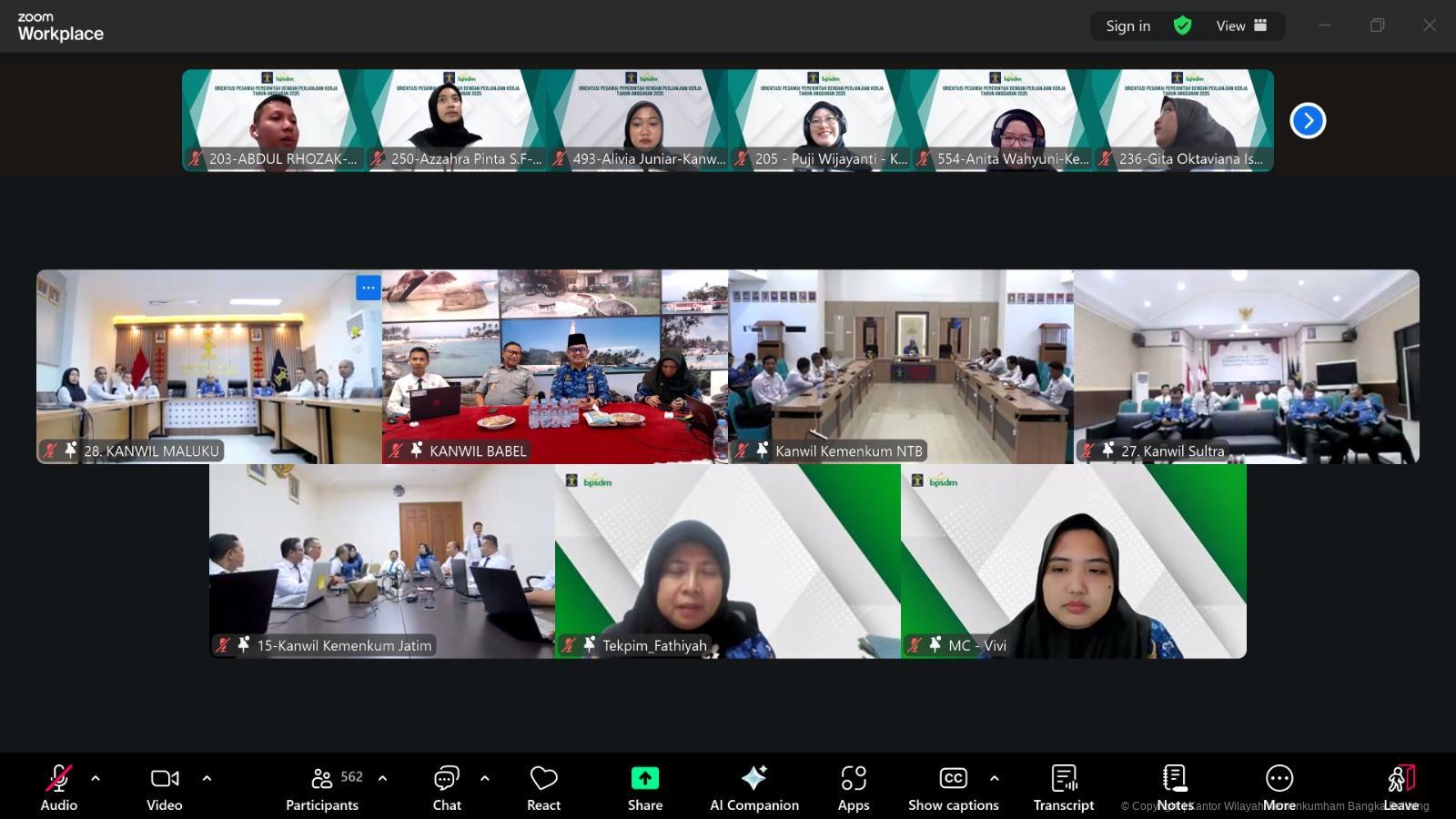
Task: Click the Sign in button
Action: coord(1127,25)
